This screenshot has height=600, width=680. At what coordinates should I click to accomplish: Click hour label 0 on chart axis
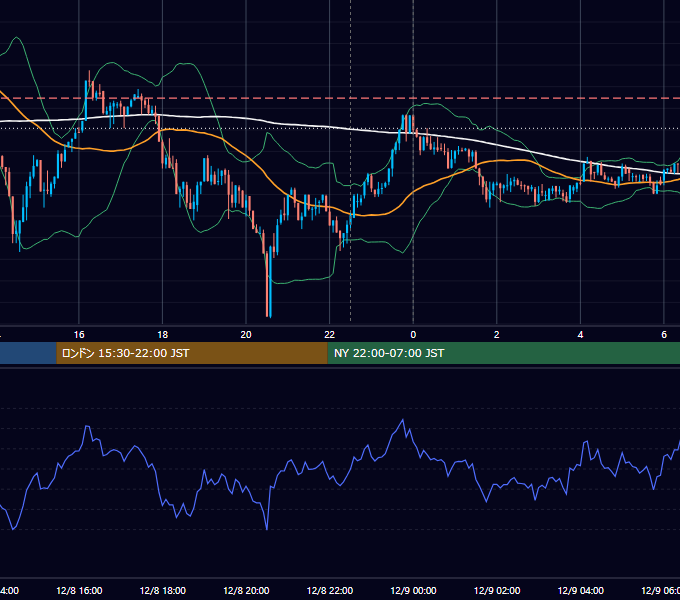point(413,335)
